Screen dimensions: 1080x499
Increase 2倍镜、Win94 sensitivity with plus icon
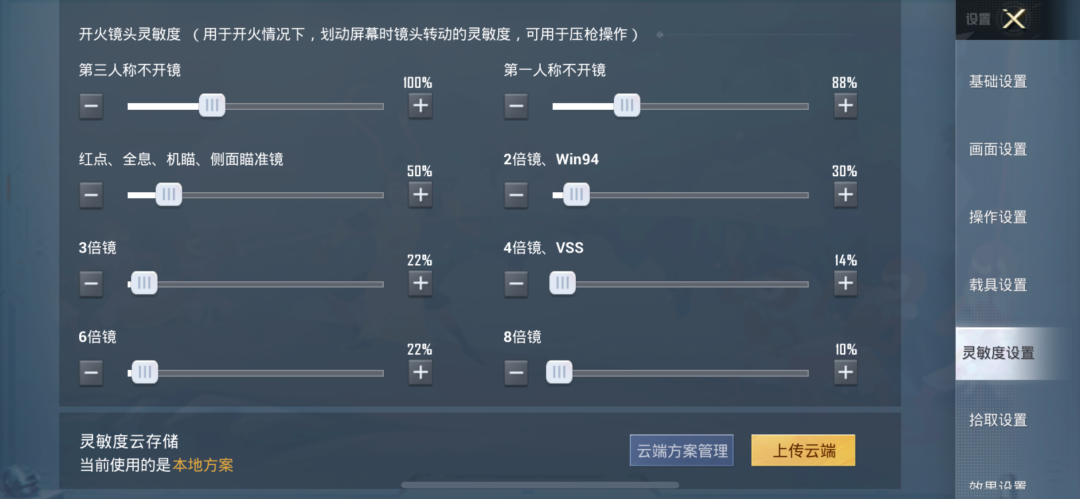click(x=845, y=195)
